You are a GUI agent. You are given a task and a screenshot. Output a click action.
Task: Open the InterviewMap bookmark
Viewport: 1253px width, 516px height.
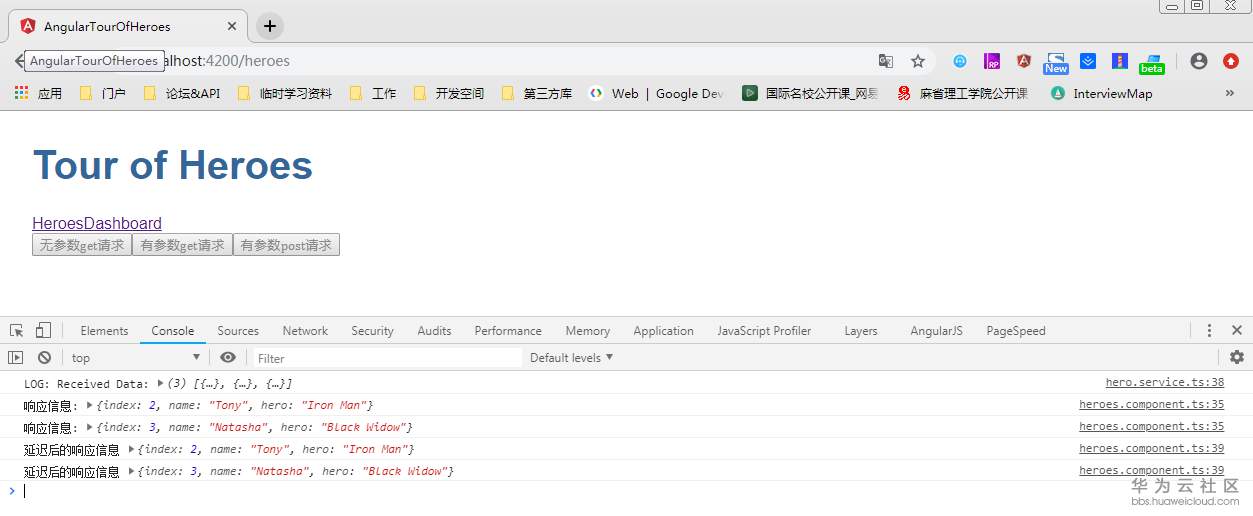[x=1101, y=93]
